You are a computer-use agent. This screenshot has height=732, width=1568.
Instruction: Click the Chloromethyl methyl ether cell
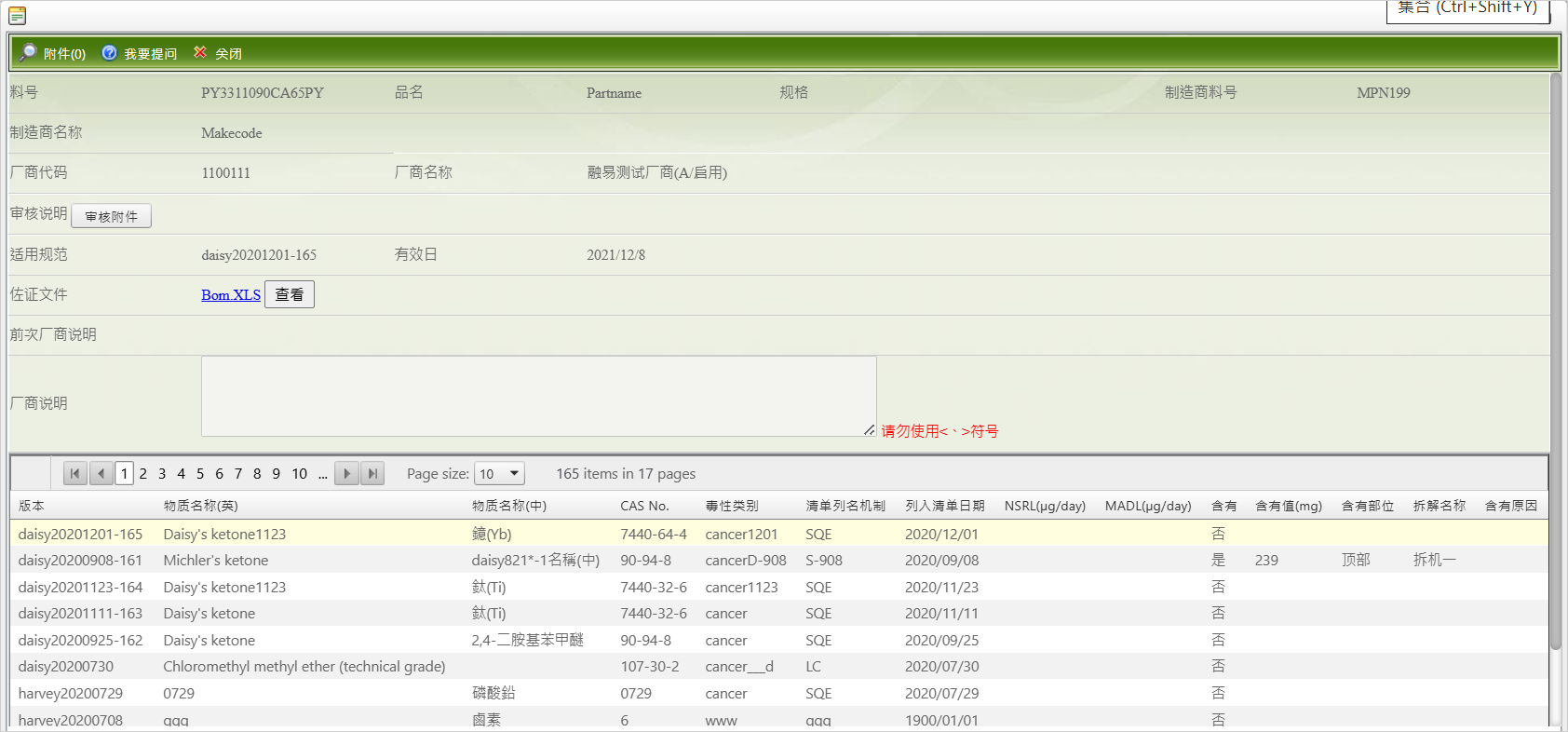[304, 666]
